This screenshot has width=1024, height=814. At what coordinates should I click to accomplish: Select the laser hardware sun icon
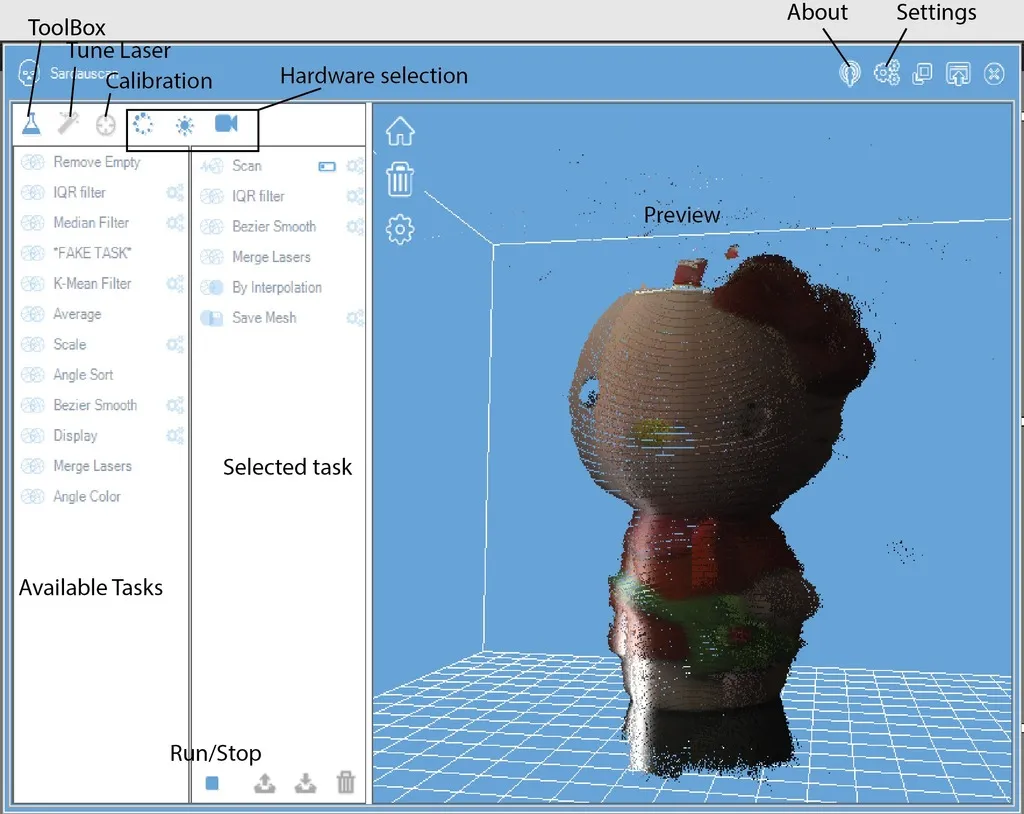coord(185,125)
